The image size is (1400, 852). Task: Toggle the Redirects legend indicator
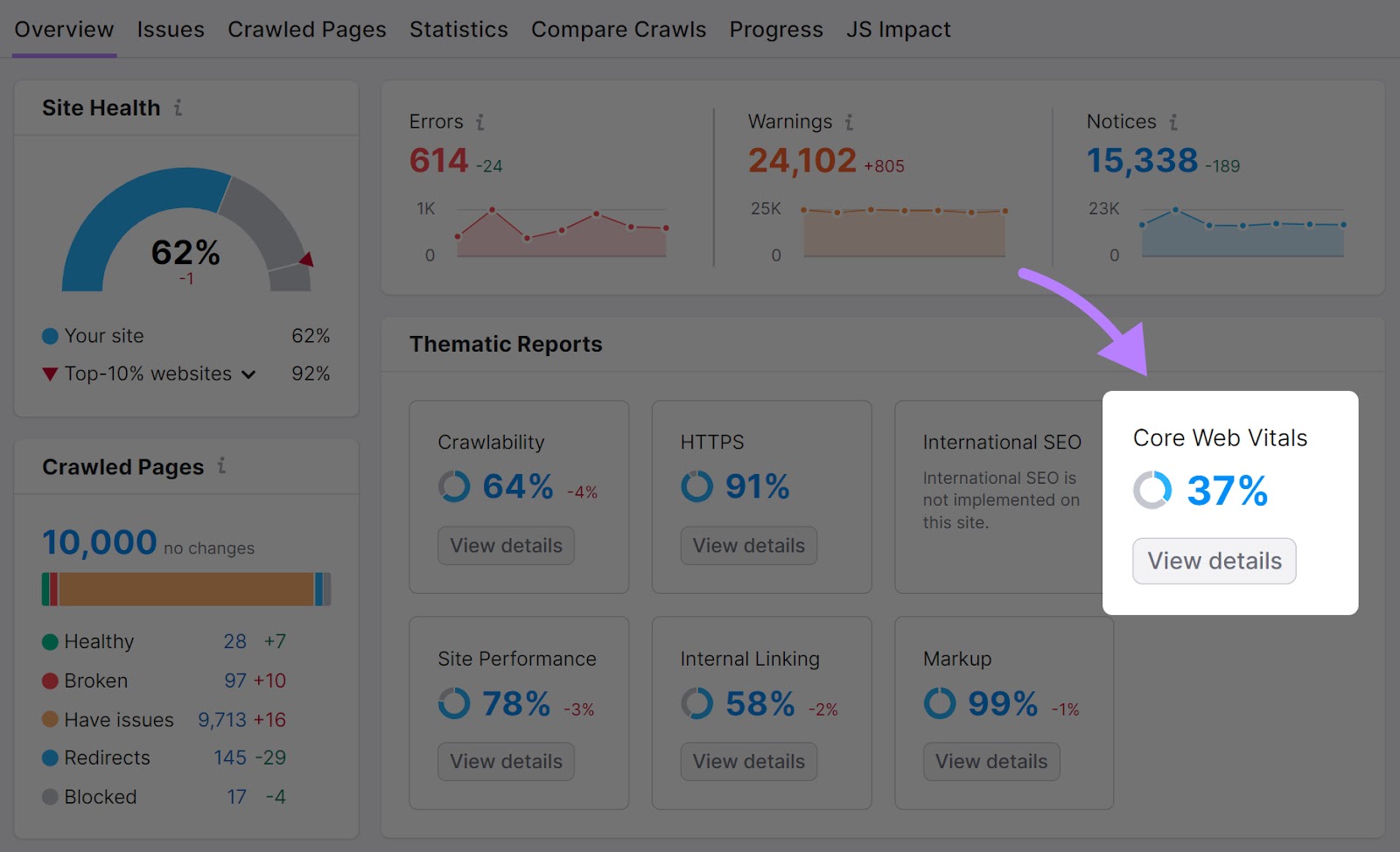click(50, 758)
